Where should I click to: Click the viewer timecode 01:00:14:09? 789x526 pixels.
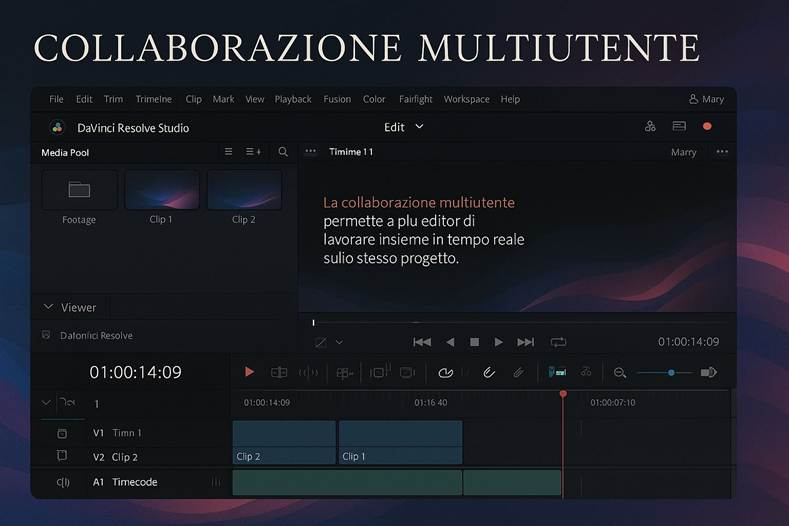(688, 342)
